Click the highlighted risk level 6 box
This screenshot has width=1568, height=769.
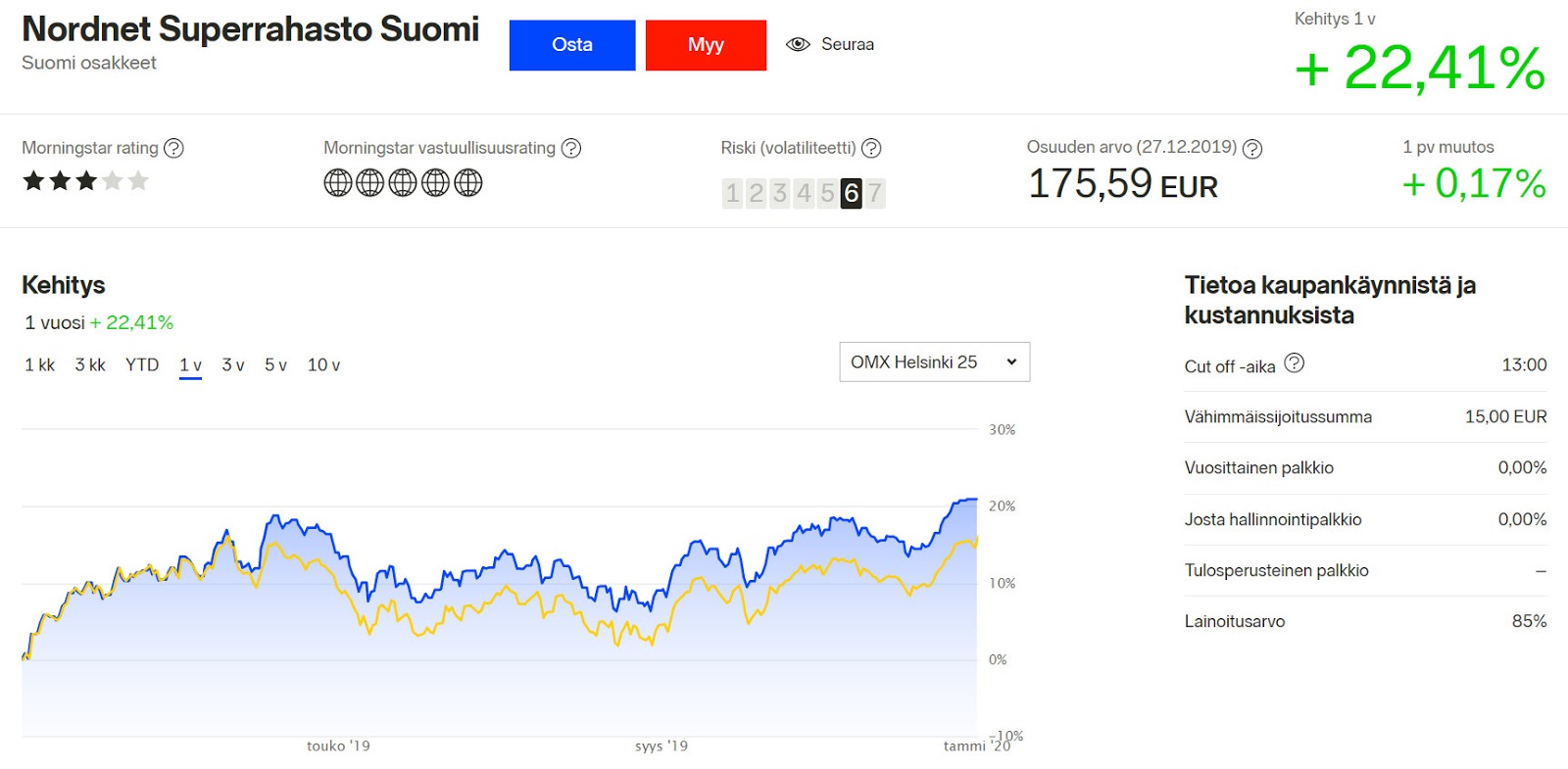pyautogui.click(x=851, y=193)
